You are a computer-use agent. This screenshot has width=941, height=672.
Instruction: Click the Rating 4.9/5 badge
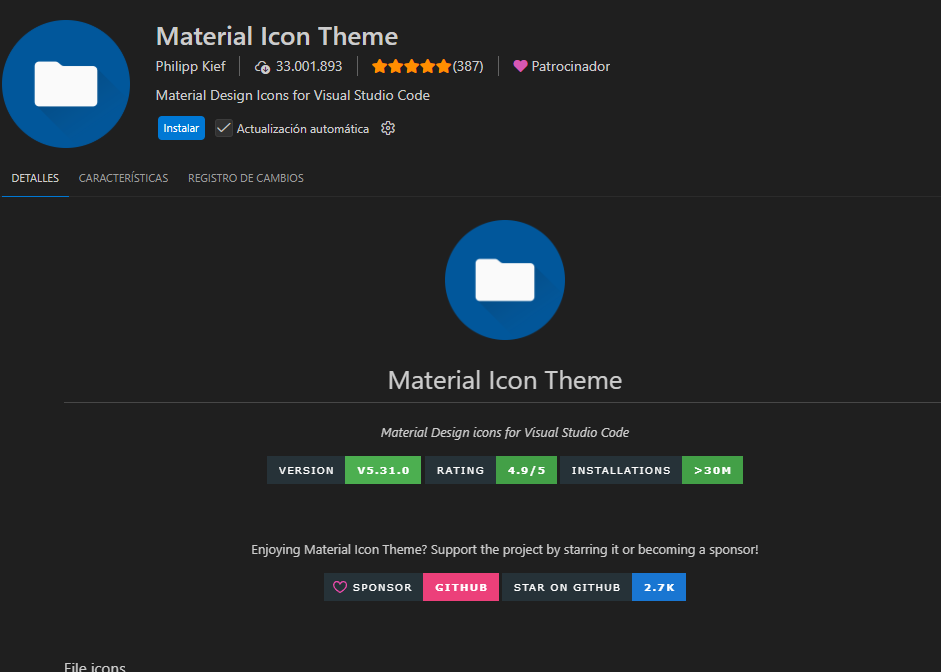(490, 470)
